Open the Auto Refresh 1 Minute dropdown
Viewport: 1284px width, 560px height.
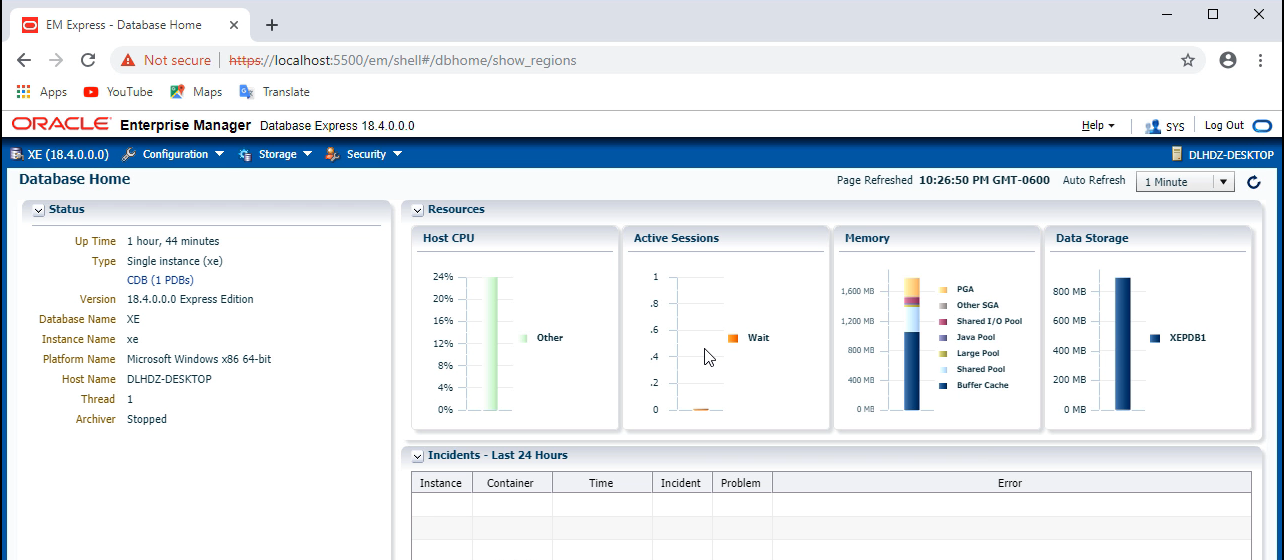coord(1185,182)
